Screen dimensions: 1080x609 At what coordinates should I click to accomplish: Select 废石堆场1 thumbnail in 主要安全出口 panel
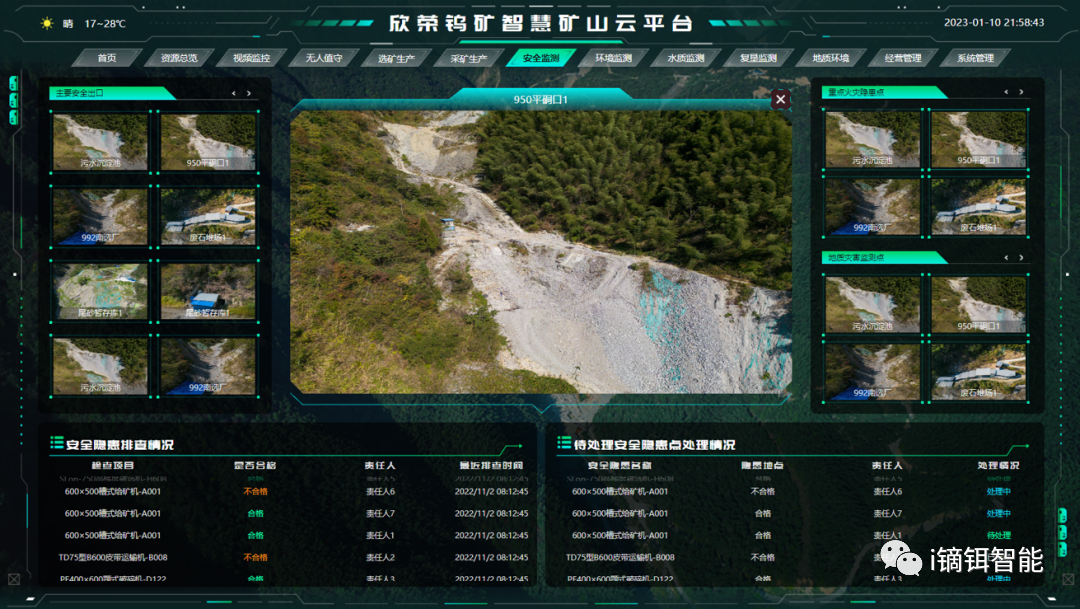pyautogui.click(x=208, y=216)
